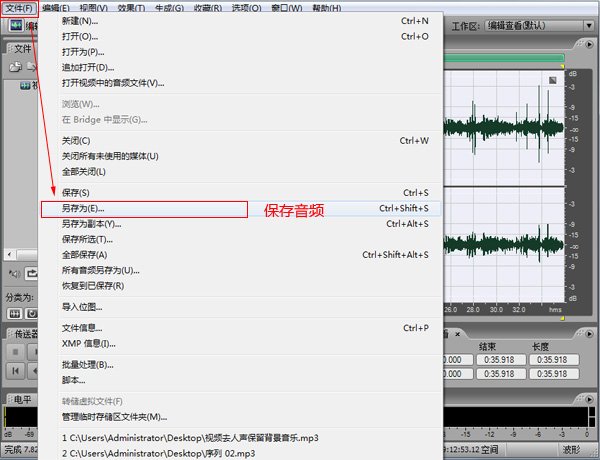Screen dimensions: 600x460
Task: Click first-row 结束 field 0:35.918
Action: point(499,360)
